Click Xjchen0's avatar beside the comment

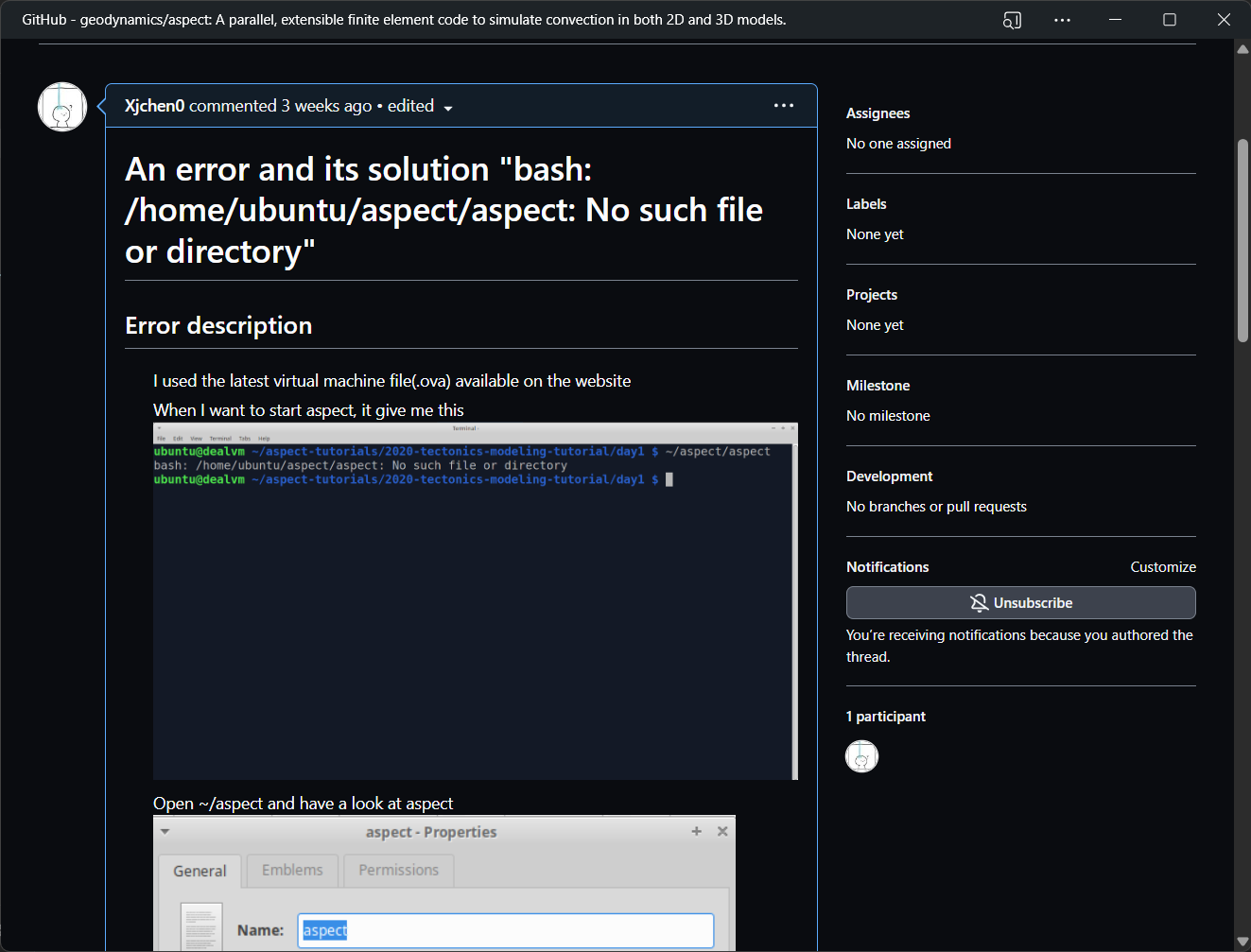(62, 107)
